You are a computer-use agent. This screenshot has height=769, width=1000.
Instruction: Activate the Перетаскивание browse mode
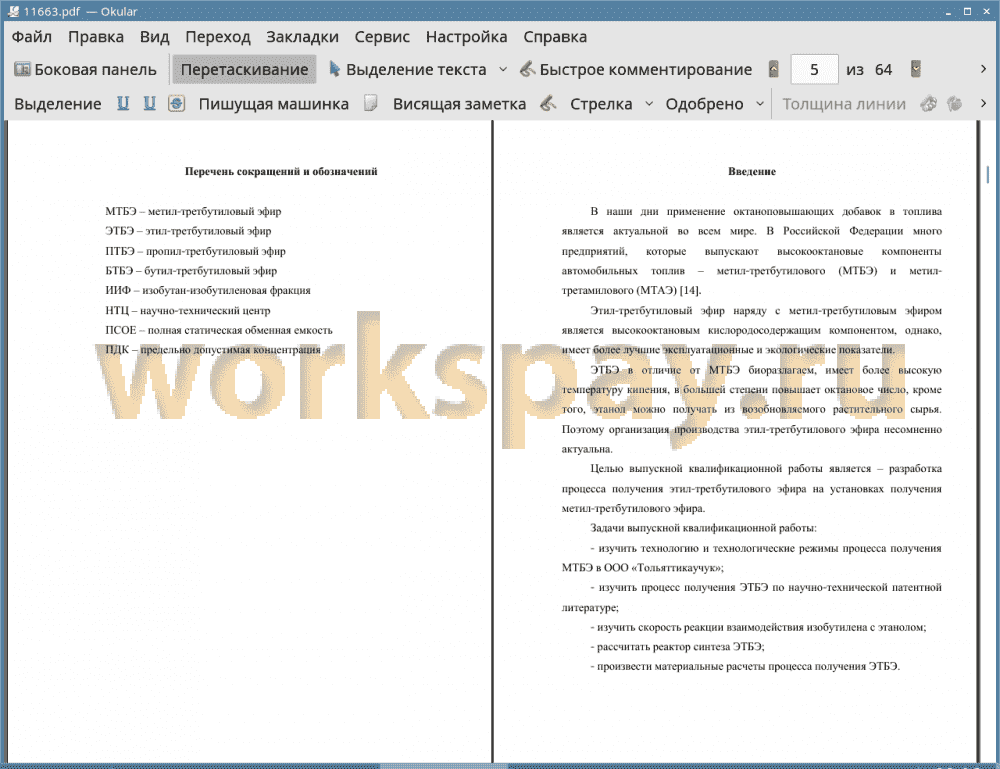[244, 70]
